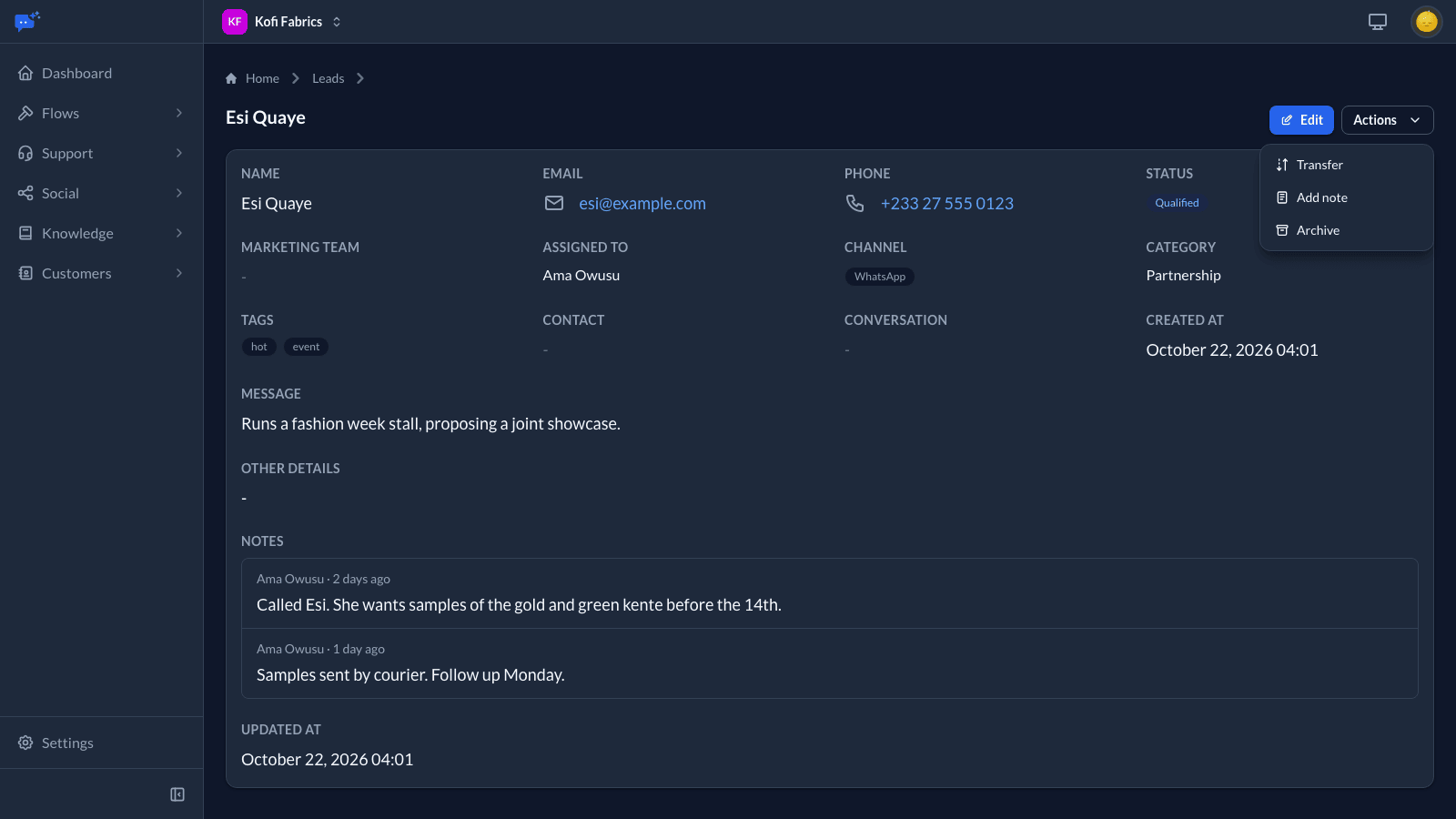Image resolution: width=1456 pixels, height=819 pixels.
Task: Click the Qualified status badge
Action: [x=1177, y=203]
